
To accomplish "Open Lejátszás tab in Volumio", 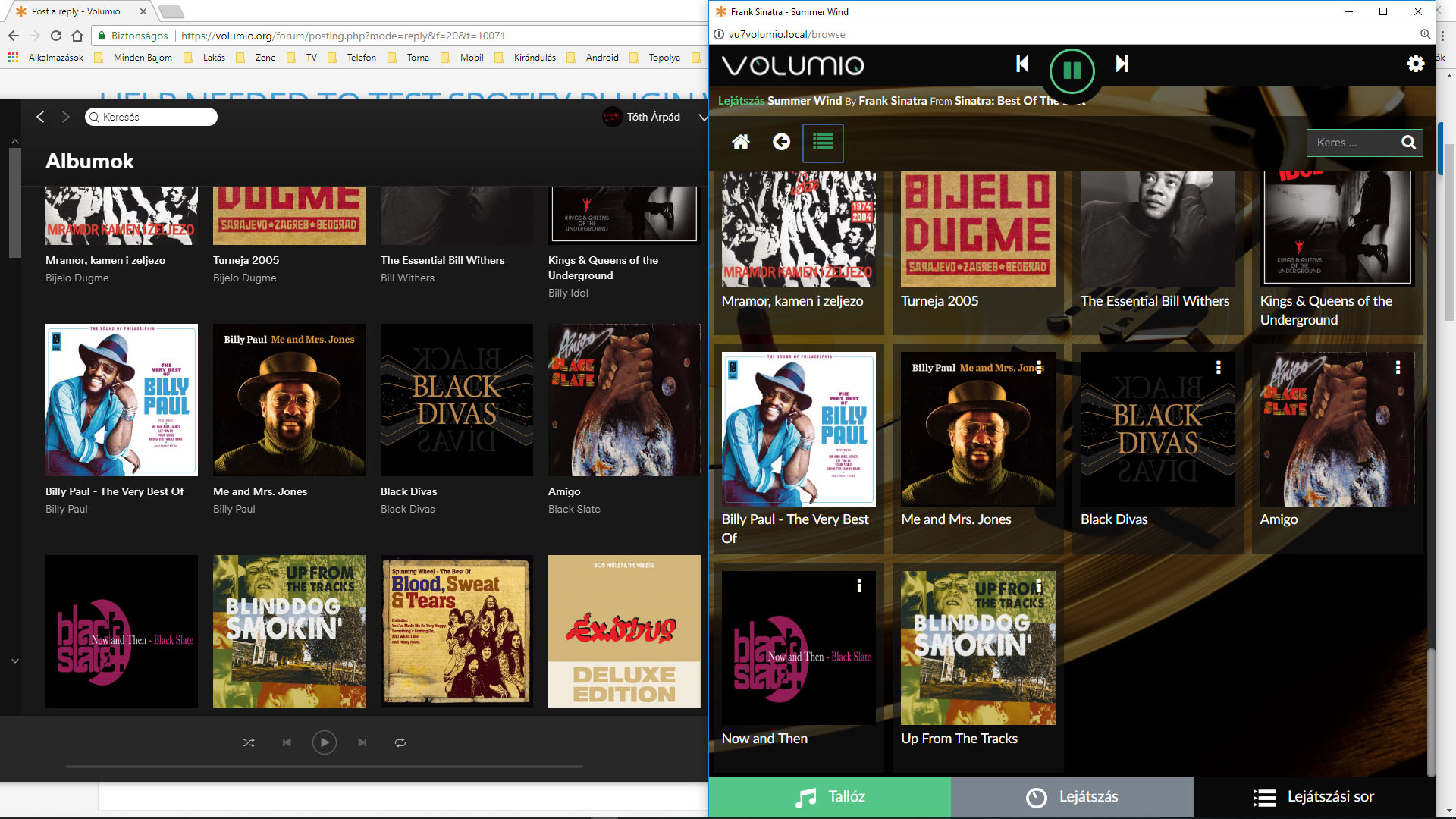I will tap(1072, 797).
